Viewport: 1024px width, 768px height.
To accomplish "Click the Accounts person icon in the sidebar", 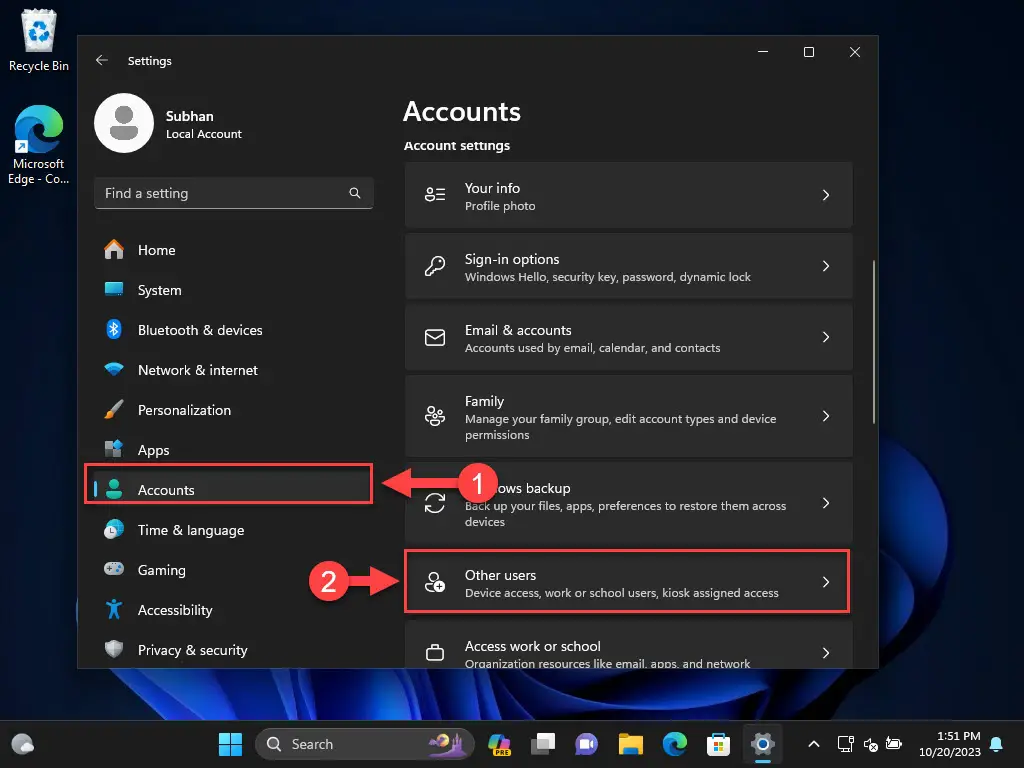I will [114, 489].
